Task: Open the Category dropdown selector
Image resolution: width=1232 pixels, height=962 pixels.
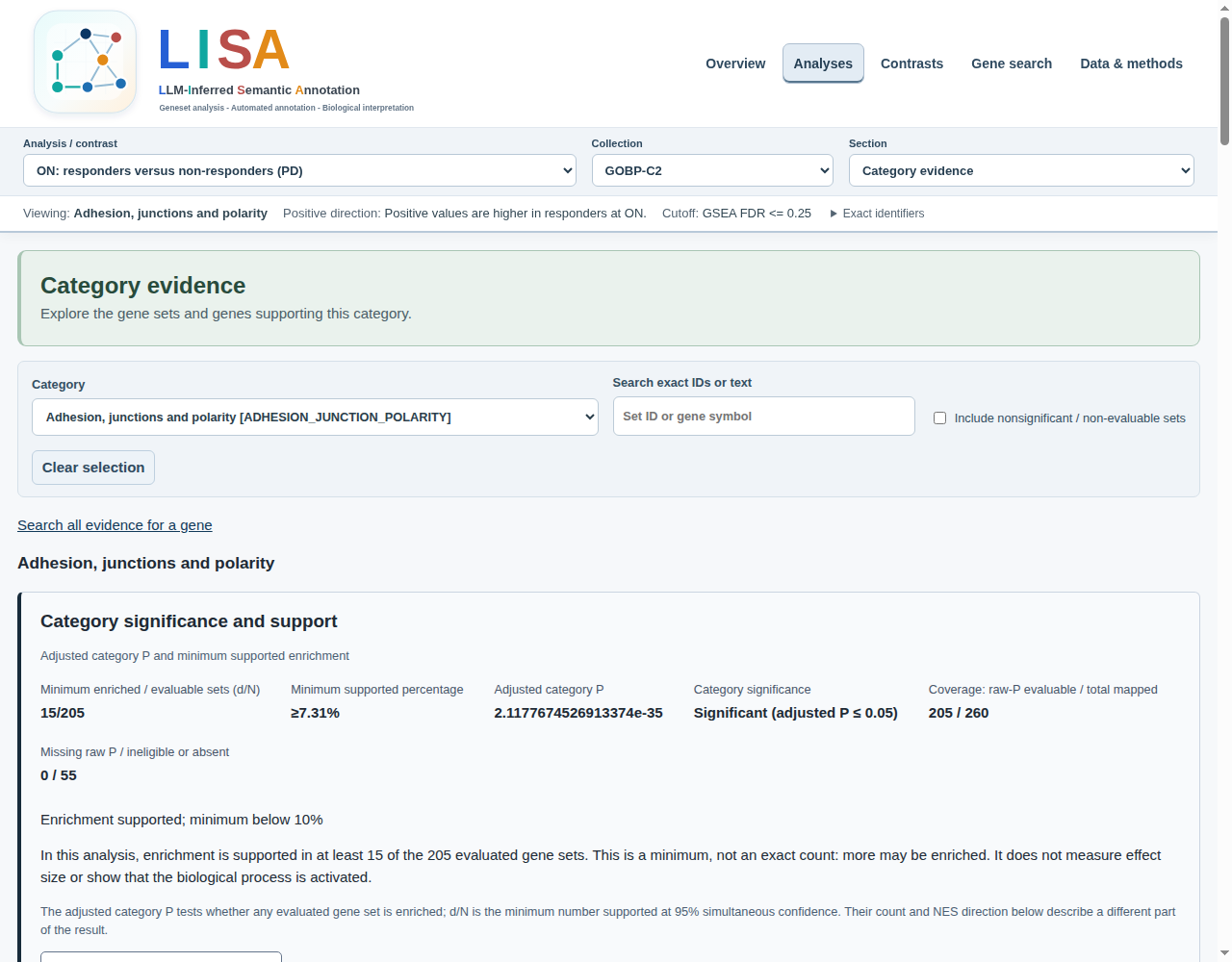Action: (x=315, y=418)
